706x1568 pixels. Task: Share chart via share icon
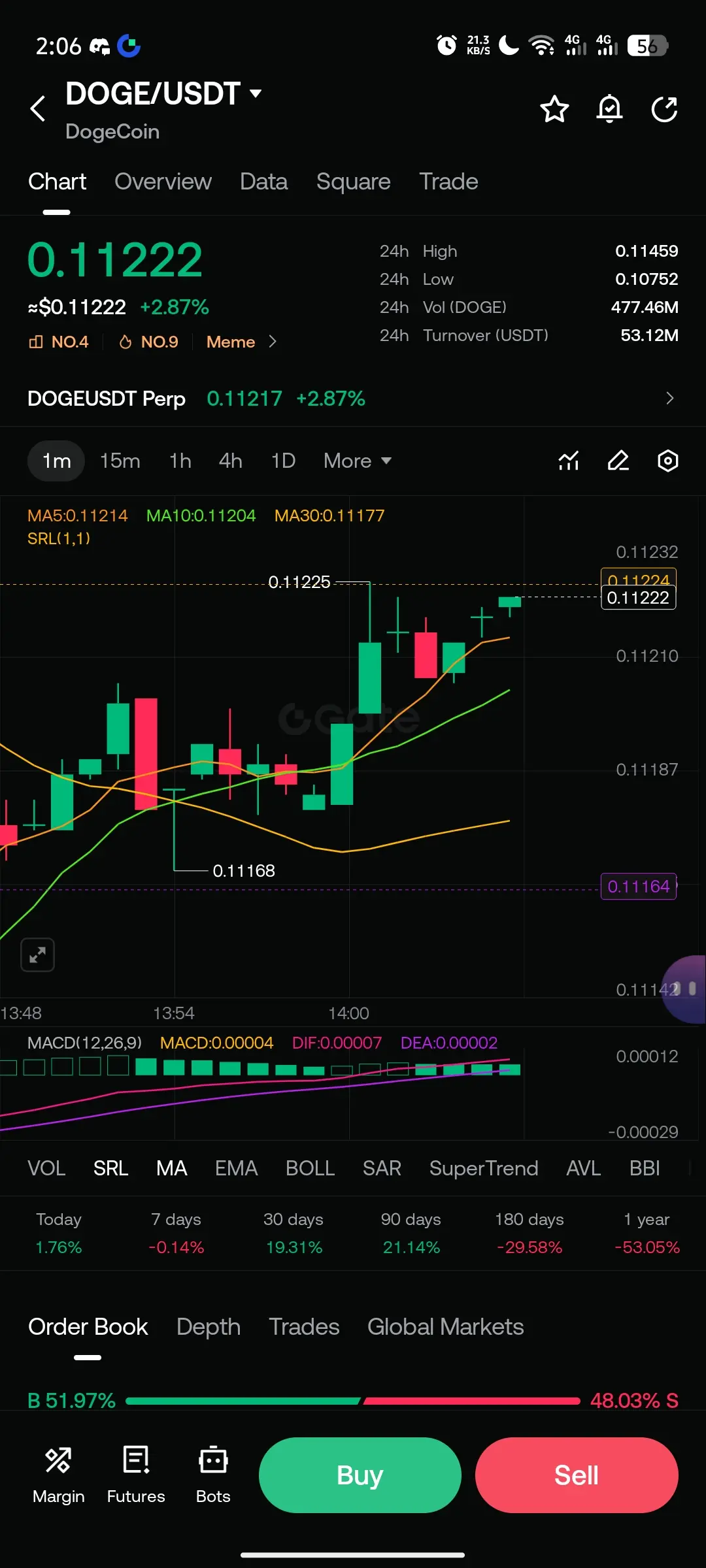[x=664, y=108]
